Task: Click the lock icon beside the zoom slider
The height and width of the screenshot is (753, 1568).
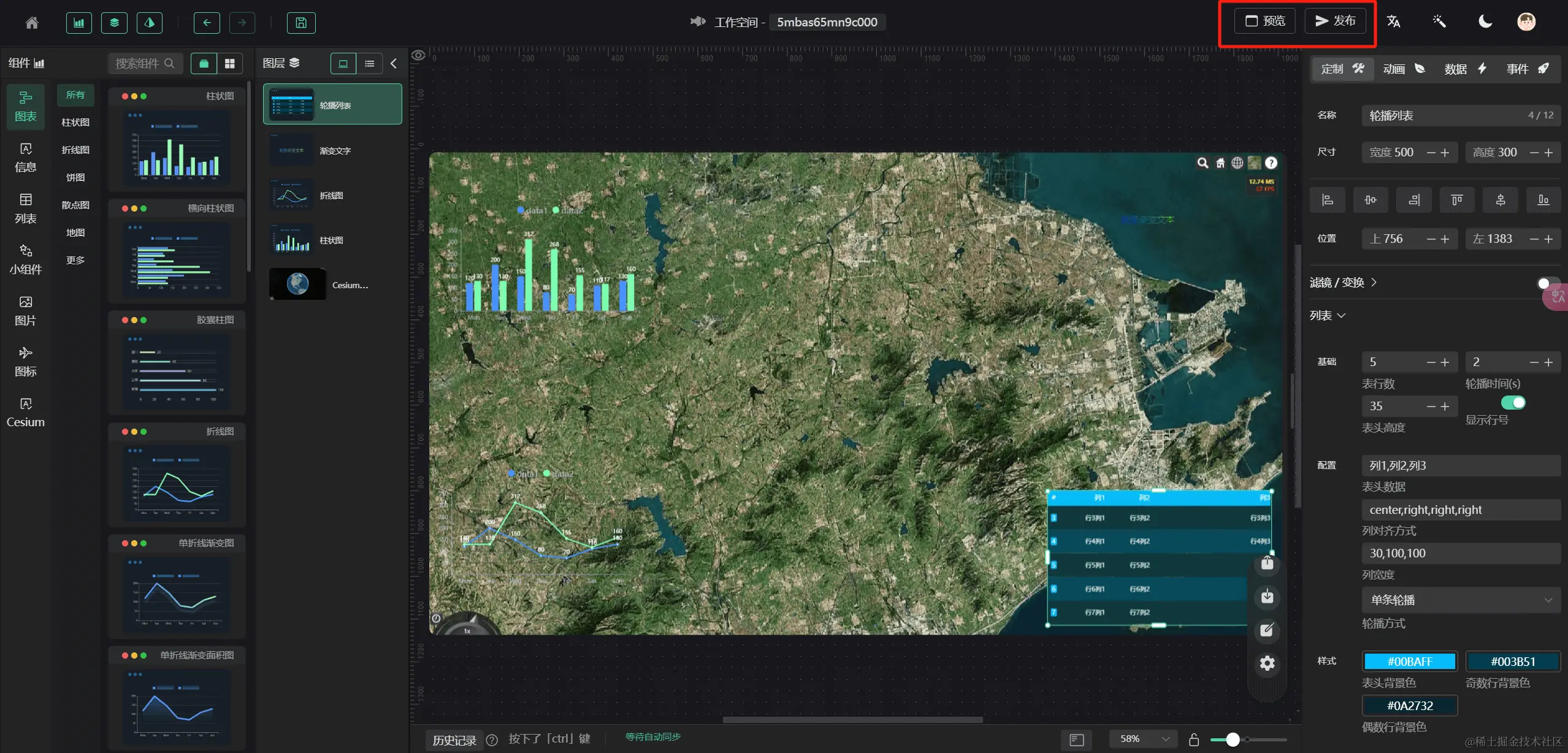Action: pos(1193,740)
